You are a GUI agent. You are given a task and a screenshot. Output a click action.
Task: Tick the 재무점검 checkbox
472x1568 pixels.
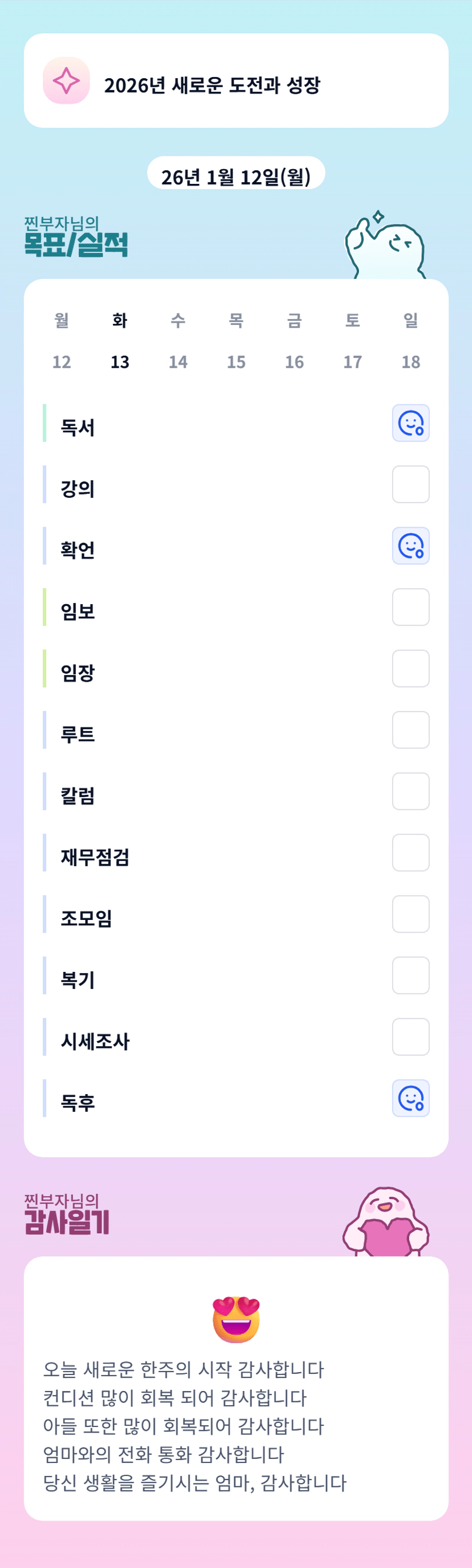tap(410, 853)
